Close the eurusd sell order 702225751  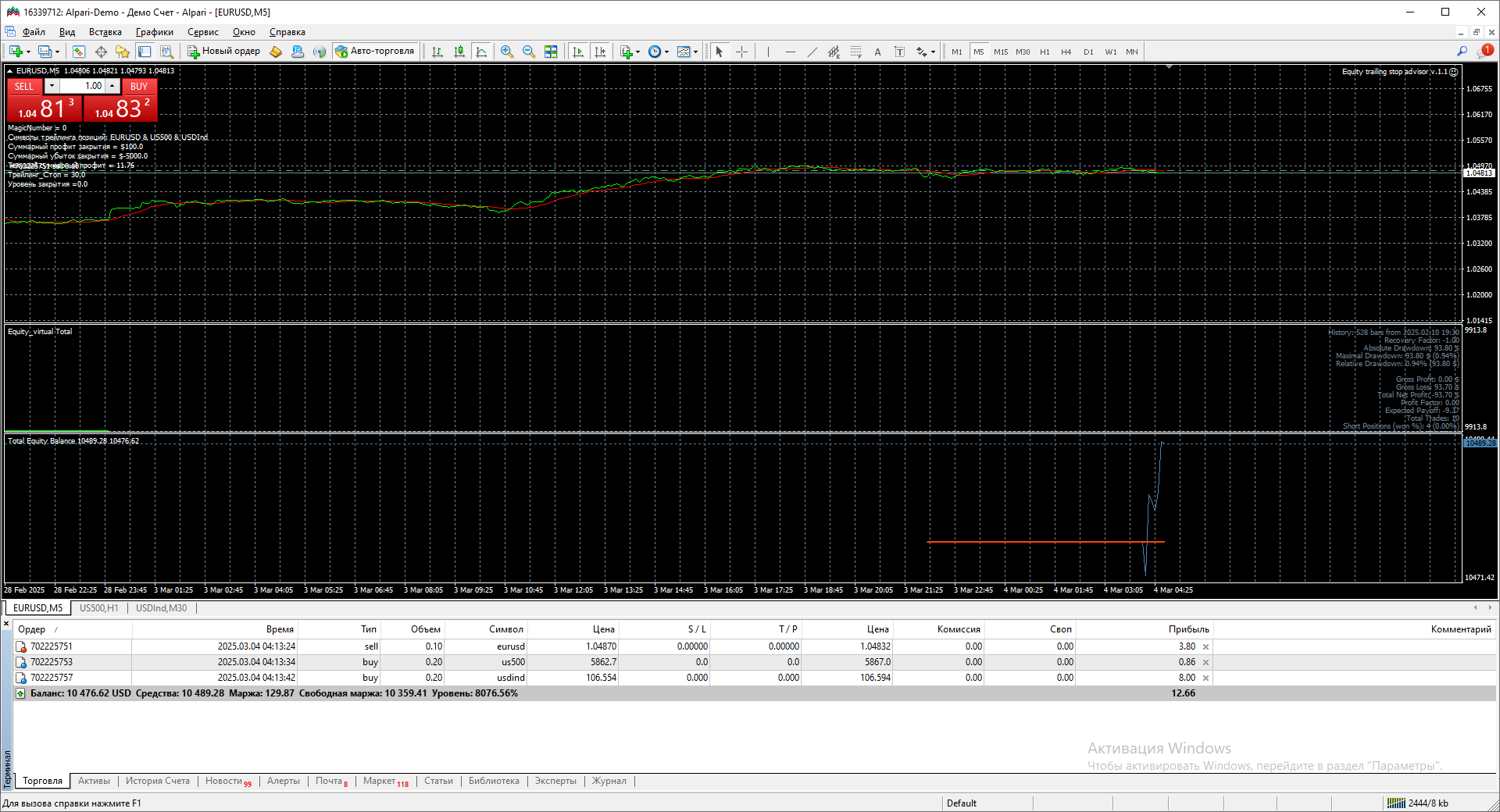coord(1205,646)
